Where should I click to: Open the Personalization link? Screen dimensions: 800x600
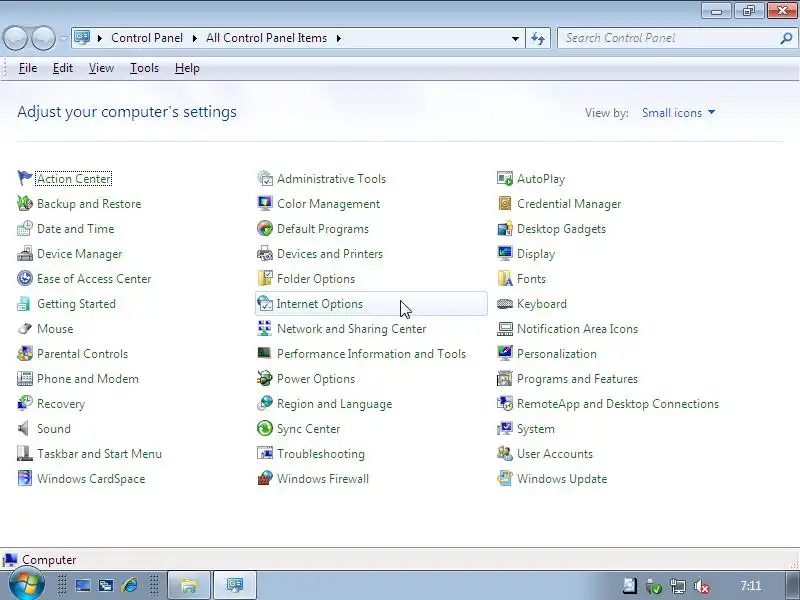pyautogui.click(x=557, y=354)
